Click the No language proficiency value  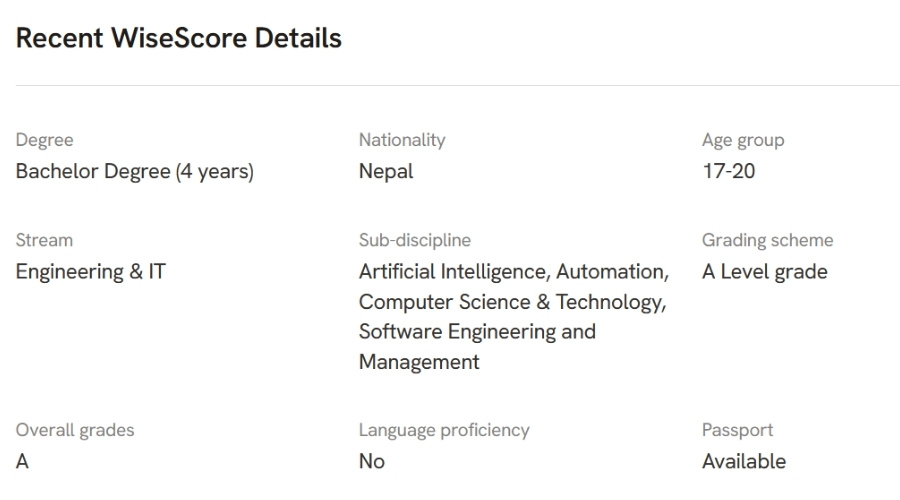[x=371, y=461]
